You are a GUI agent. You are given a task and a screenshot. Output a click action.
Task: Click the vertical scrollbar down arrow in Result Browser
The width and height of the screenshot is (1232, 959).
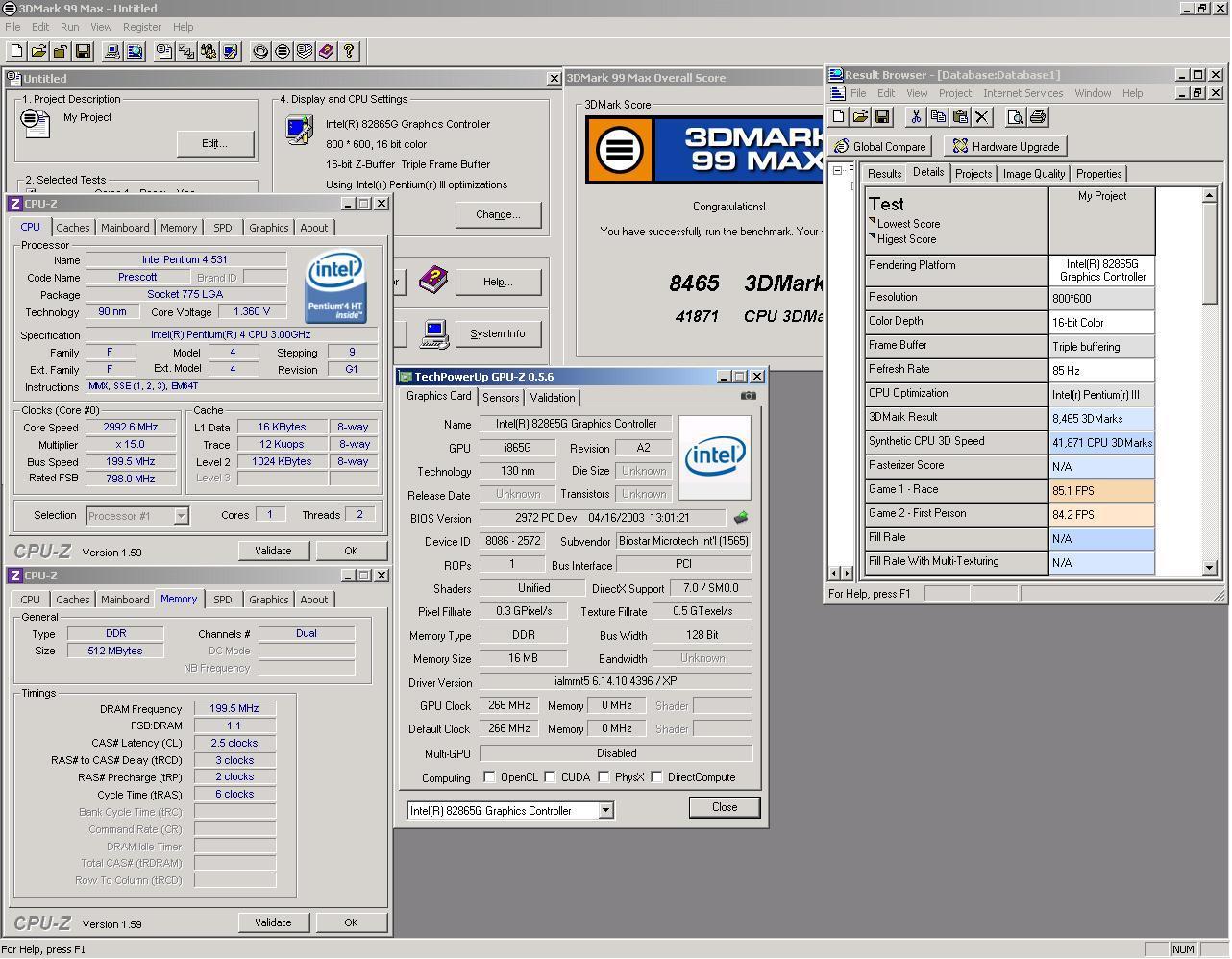tap(1209, 568)
